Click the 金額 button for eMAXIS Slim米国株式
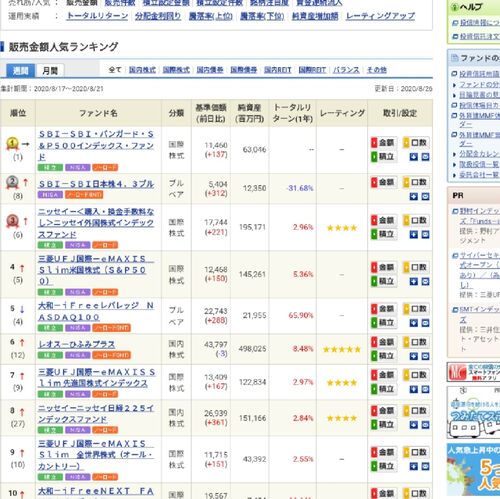The height and width of the screenshot is (499, 500). pyautogui.click(x=383, y=267)
